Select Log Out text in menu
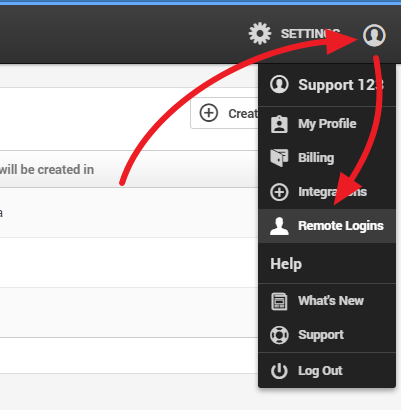Image resolution: width=401 pixels, height=410 pixels. 320,371
